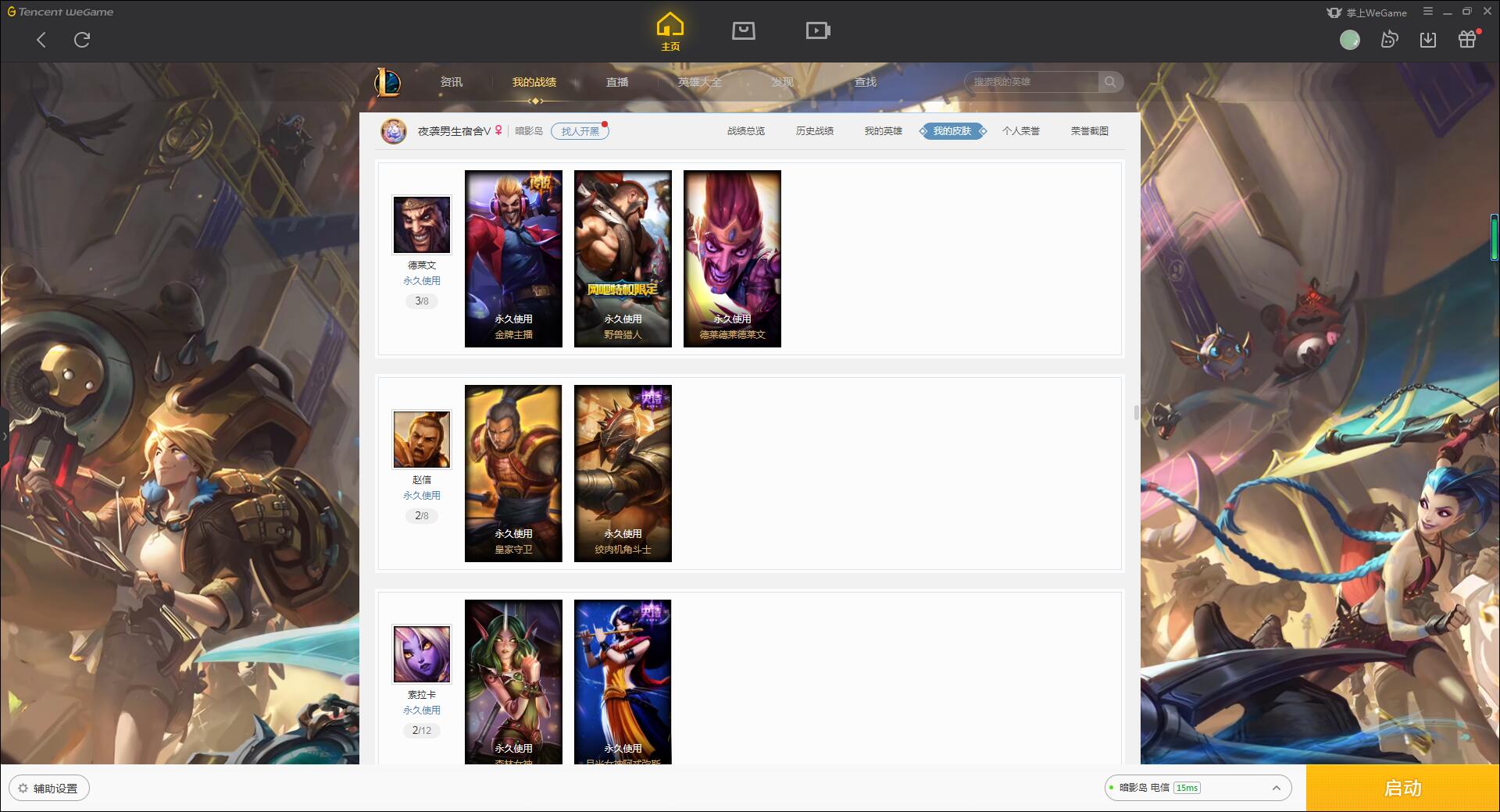This screenshot has width=1500, height=812.
Task: Refresh the page with the reload icon
Action: [82, 40]
